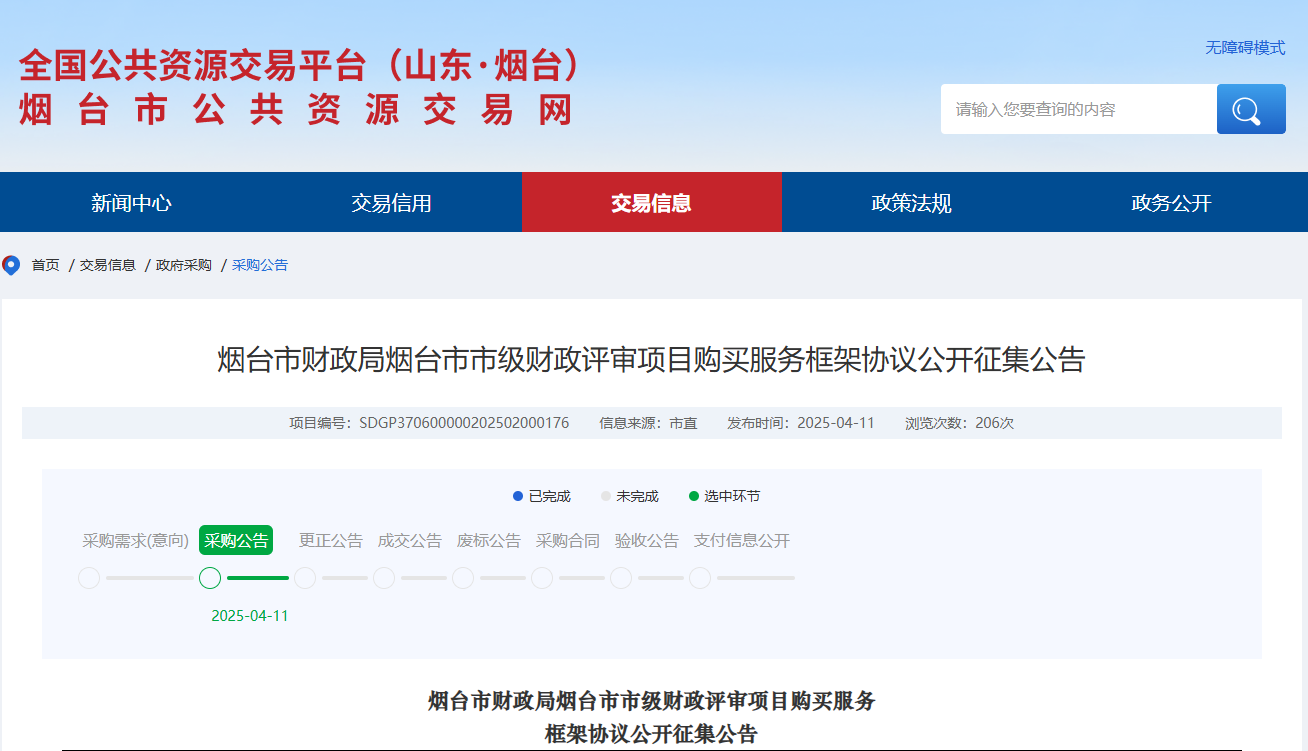The width and height of the screenshot is (1308, 751).
Task: Click the location pin breadcrumb icon
Action: point(11,265)
